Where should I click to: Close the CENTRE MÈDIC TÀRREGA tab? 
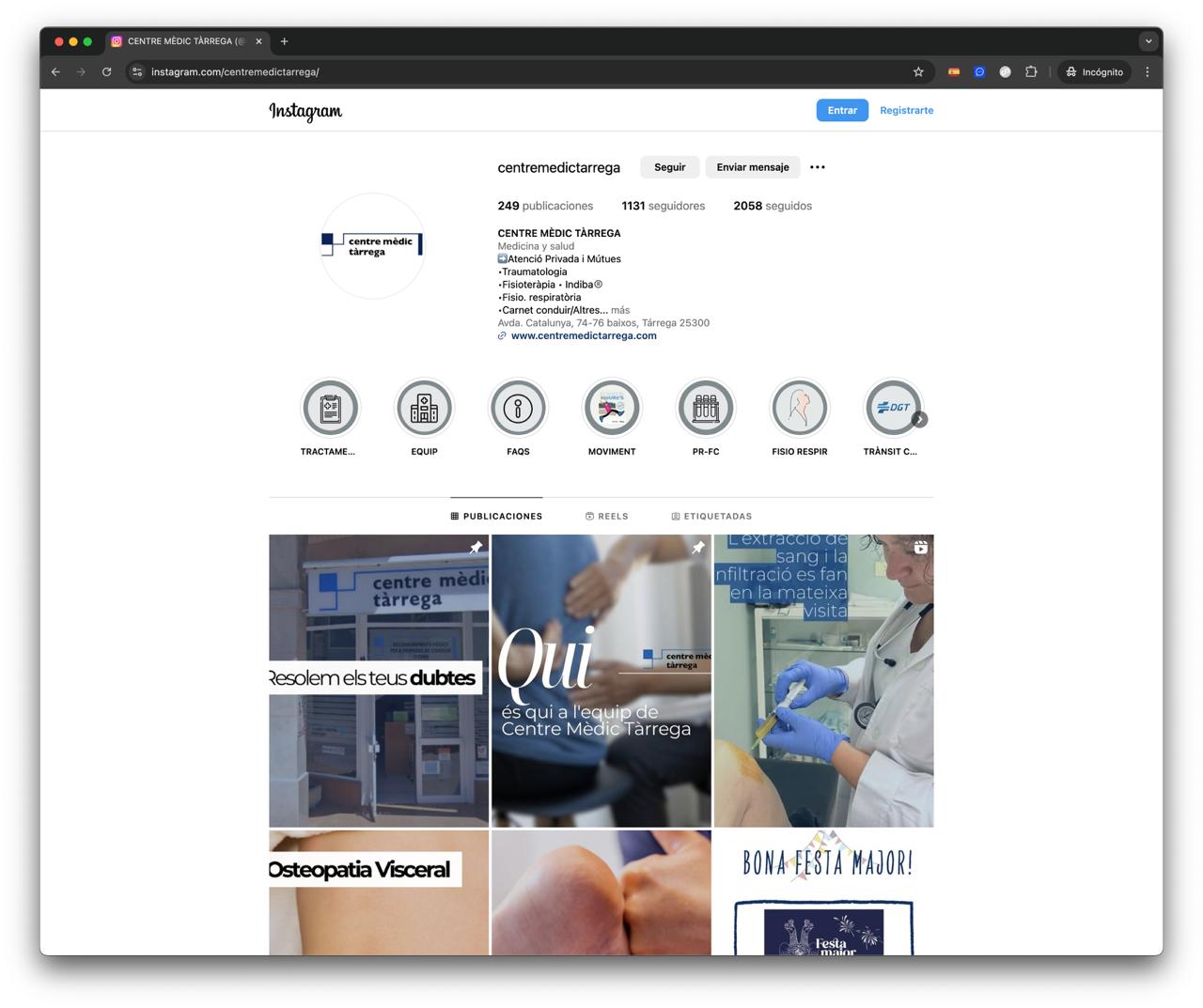[x=258, y=41]
